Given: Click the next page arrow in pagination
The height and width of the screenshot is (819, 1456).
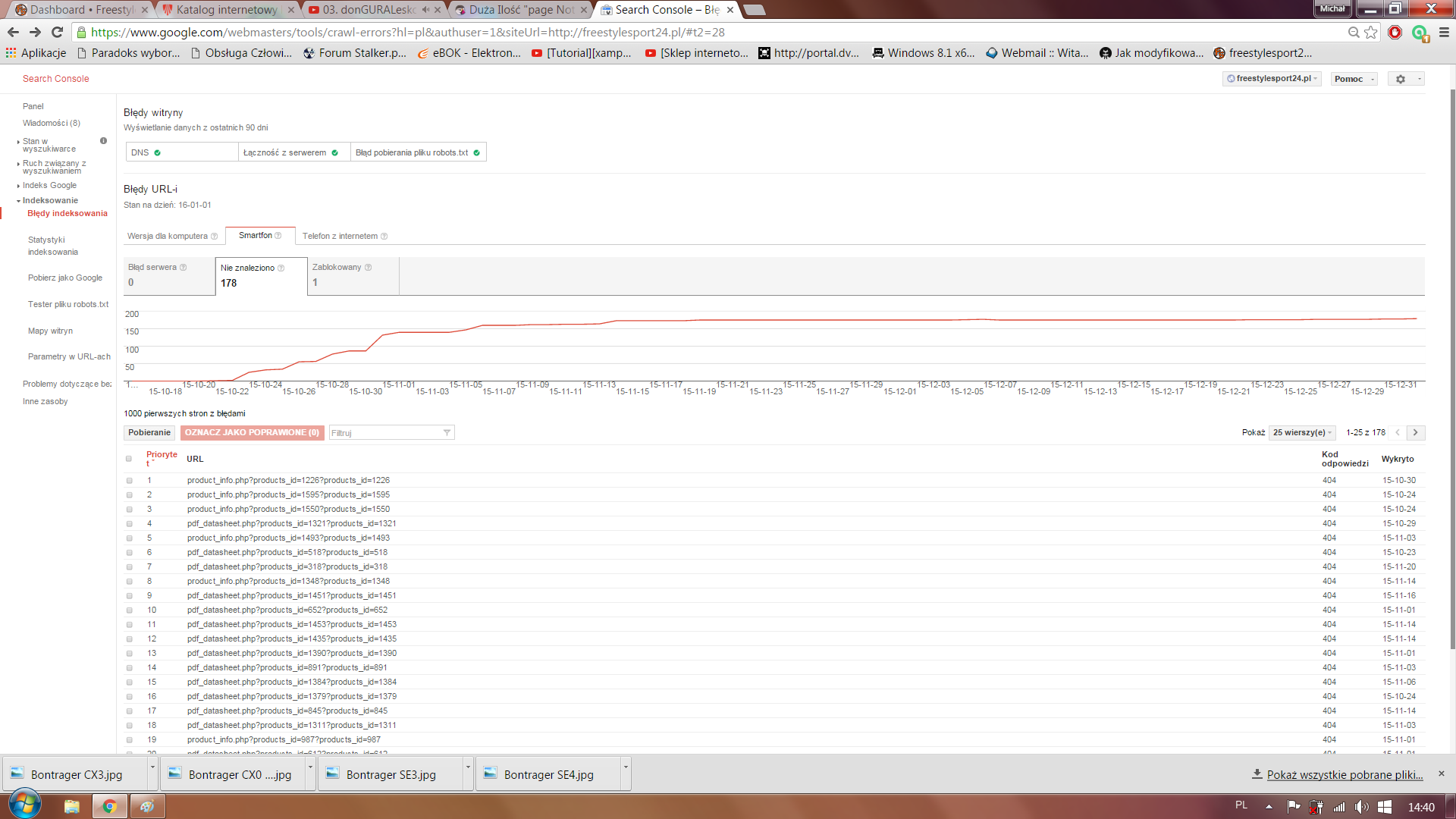Looking at the screenshot, I should (1415, 432).
